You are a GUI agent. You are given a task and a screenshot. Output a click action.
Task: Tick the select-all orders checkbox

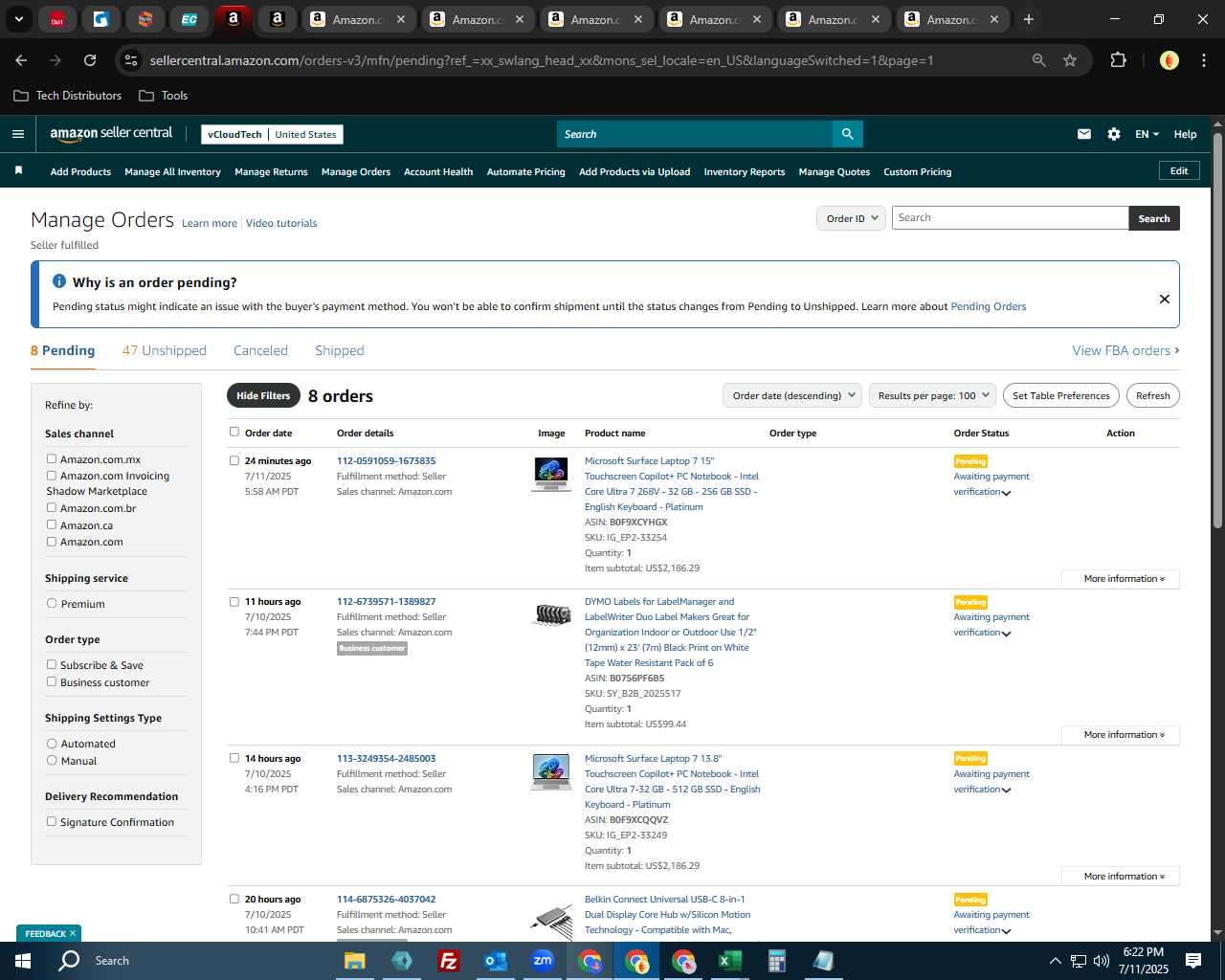(x=234, y=432)
